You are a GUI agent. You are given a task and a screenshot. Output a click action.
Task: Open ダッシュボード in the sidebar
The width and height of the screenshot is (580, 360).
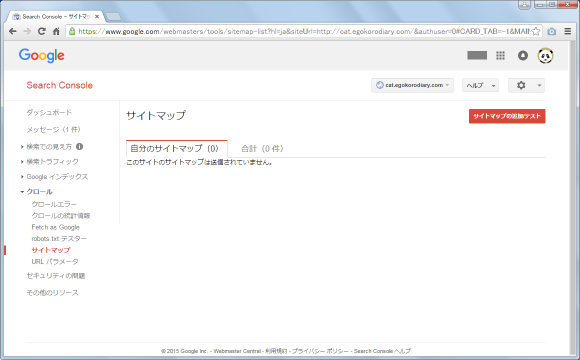coord(49,112)
